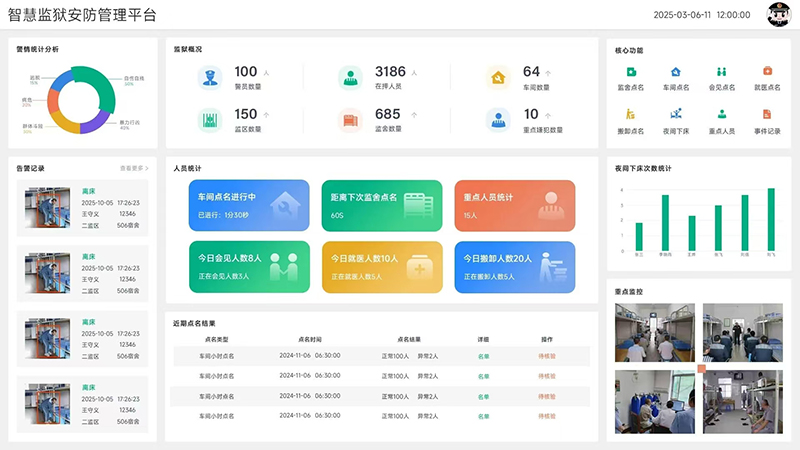800x450 pixels.
Task: Open the 监舍点名 core function icon
Action: (631, 72)
